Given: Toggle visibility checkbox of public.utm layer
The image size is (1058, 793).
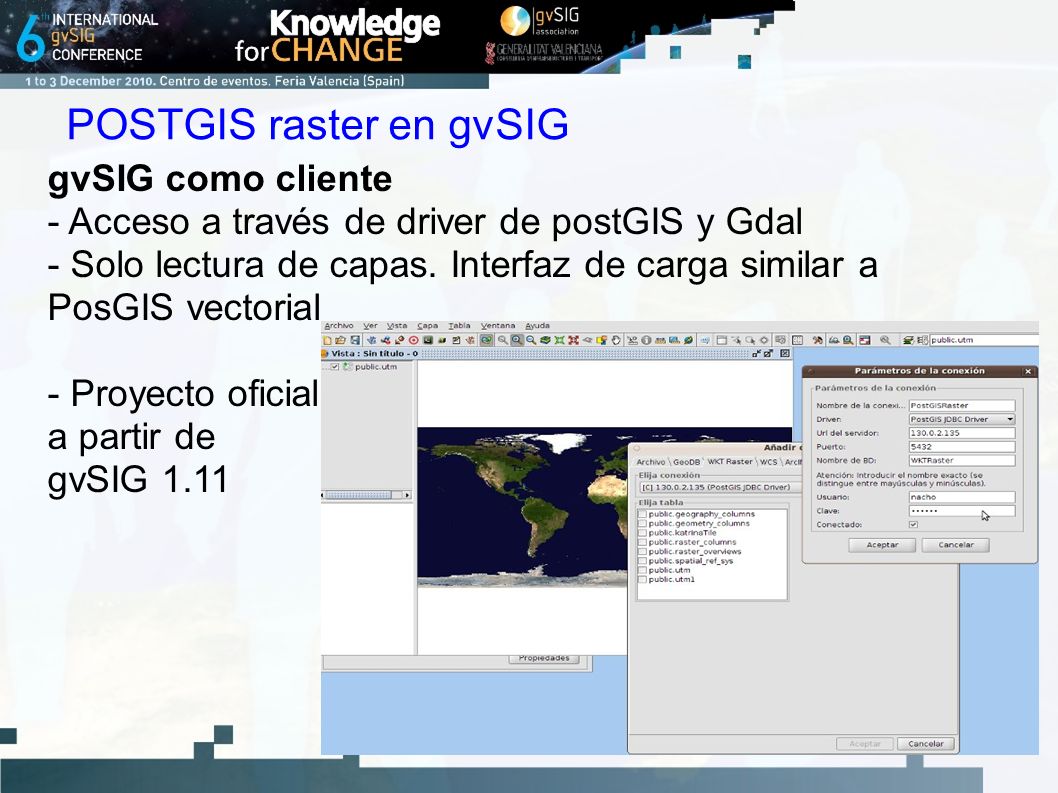Looking at the screenshot, I should (x=335, y=366).
